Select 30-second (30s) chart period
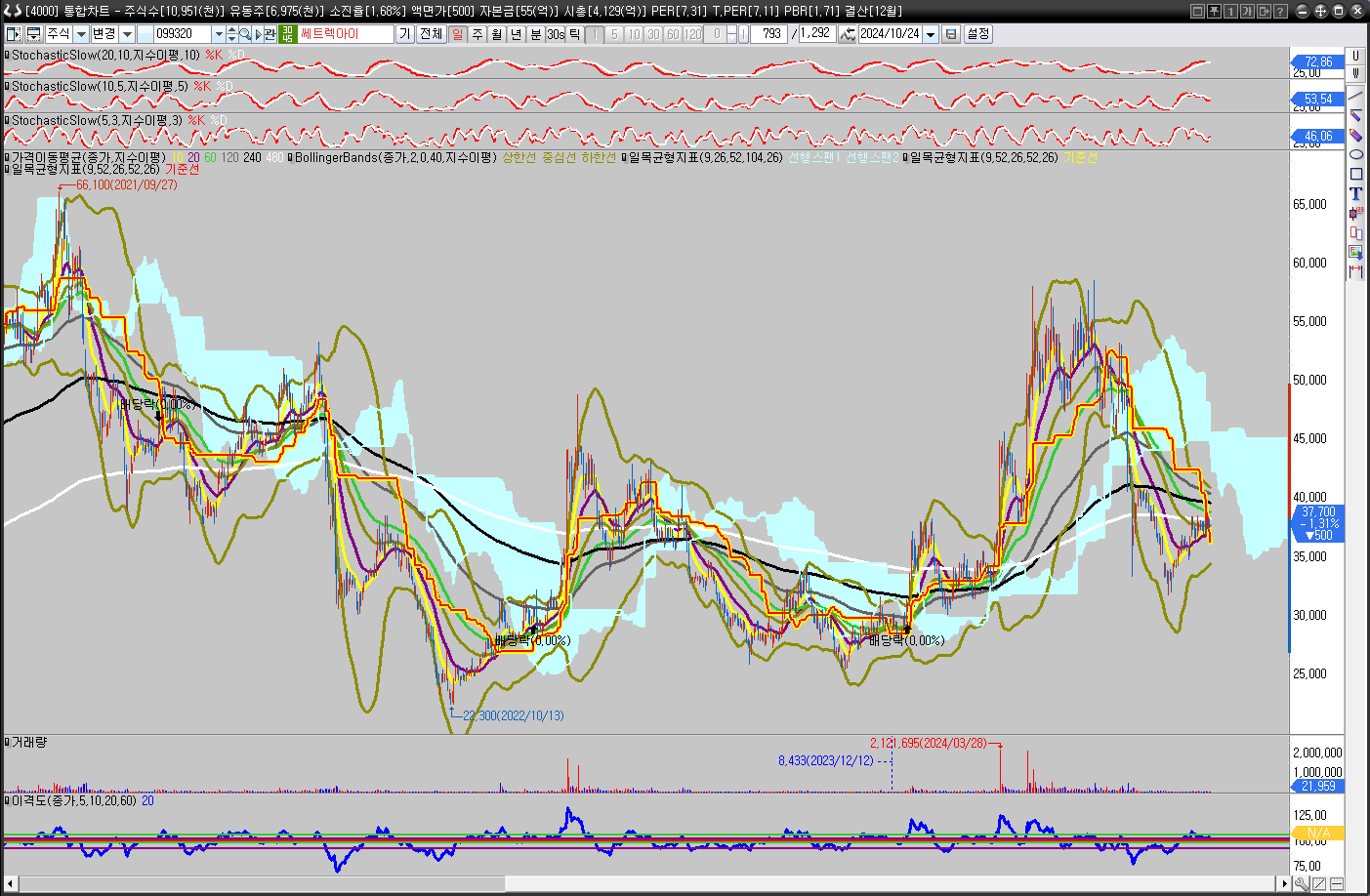 pos(556,34)
